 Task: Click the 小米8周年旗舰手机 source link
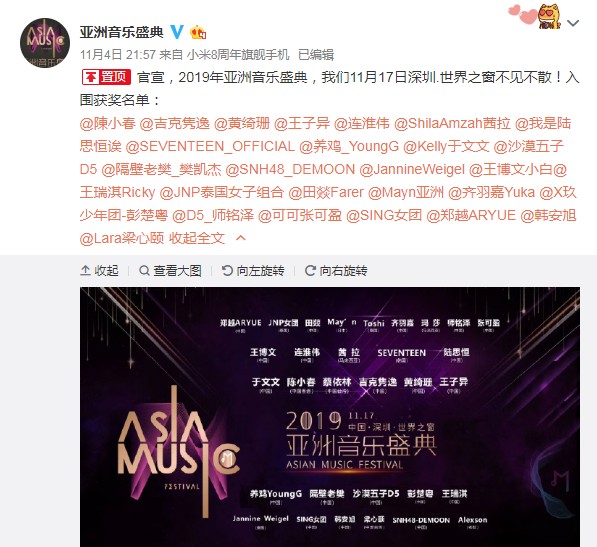238,55
